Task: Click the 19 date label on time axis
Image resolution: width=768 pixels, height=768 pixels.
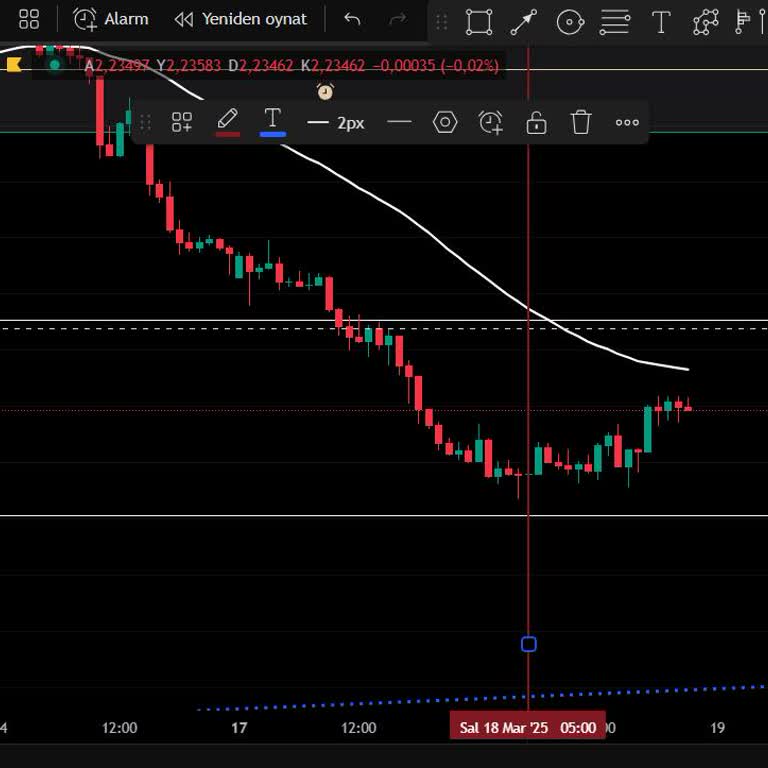Action: pos(717,728)
